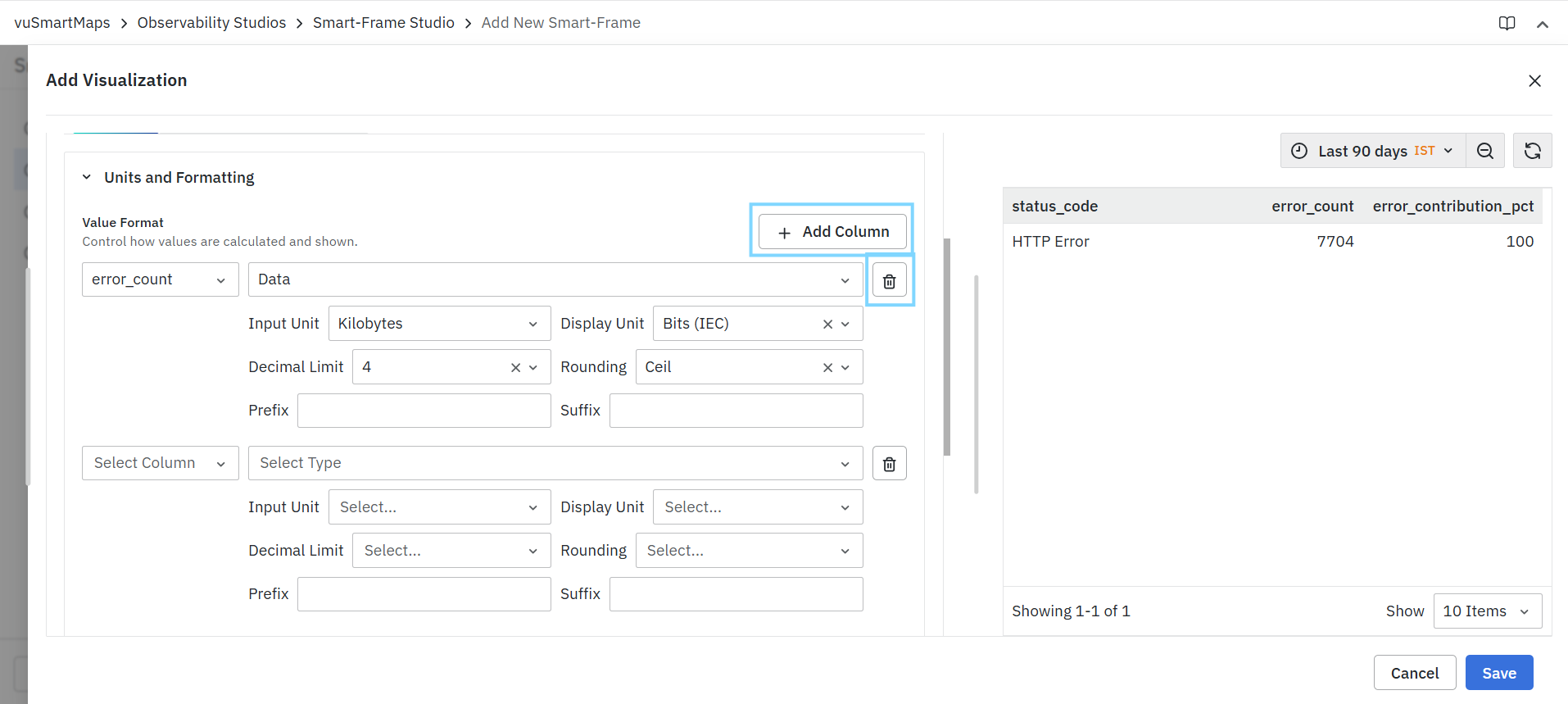Click the Showing 1-1 of 1 text

(x=1071, y=611)
